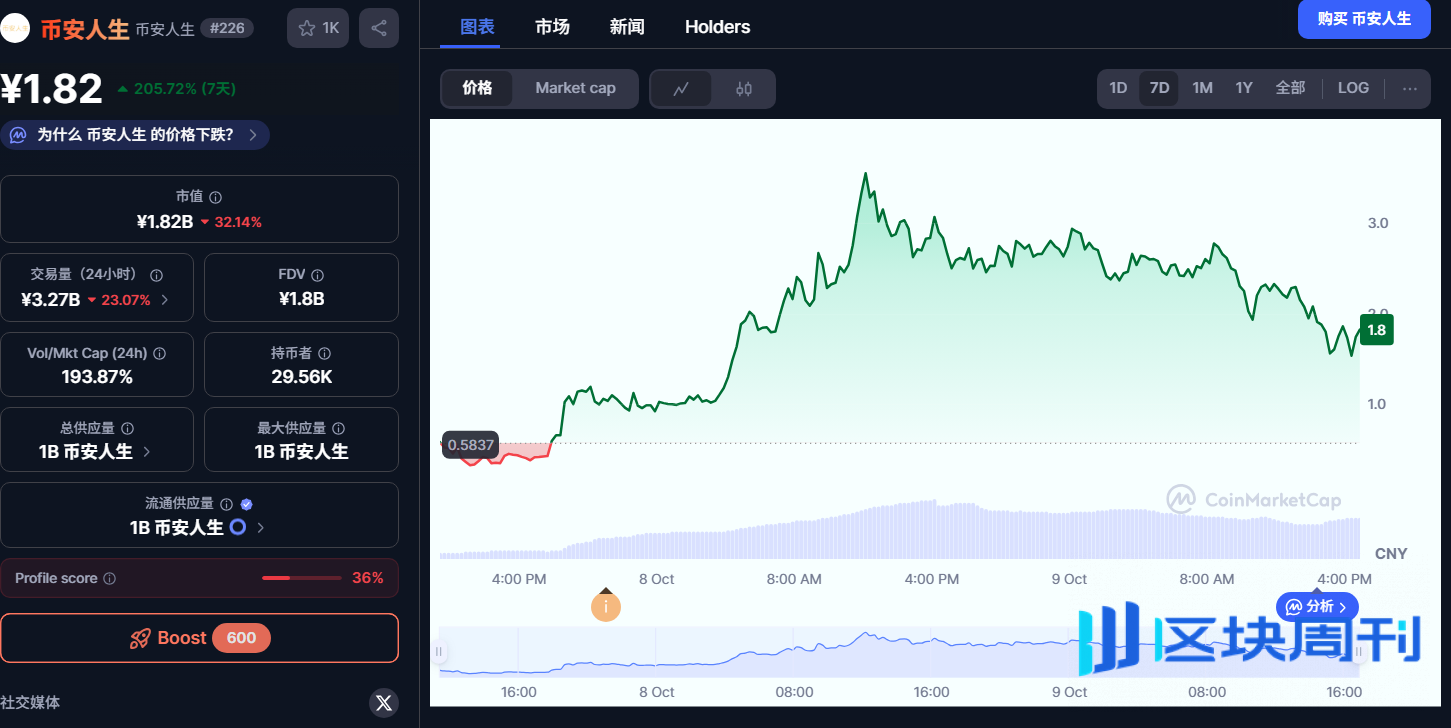
Task: Click the share icon button
Action: [x=378, y=28]
